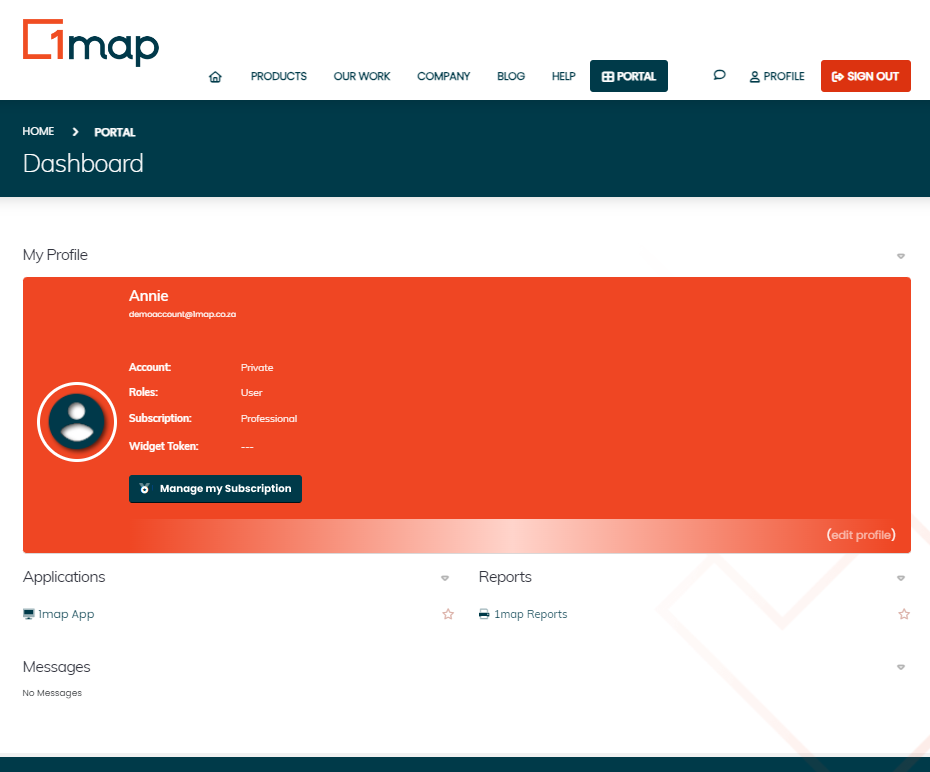Open the Products menu

tap(278, 76)
